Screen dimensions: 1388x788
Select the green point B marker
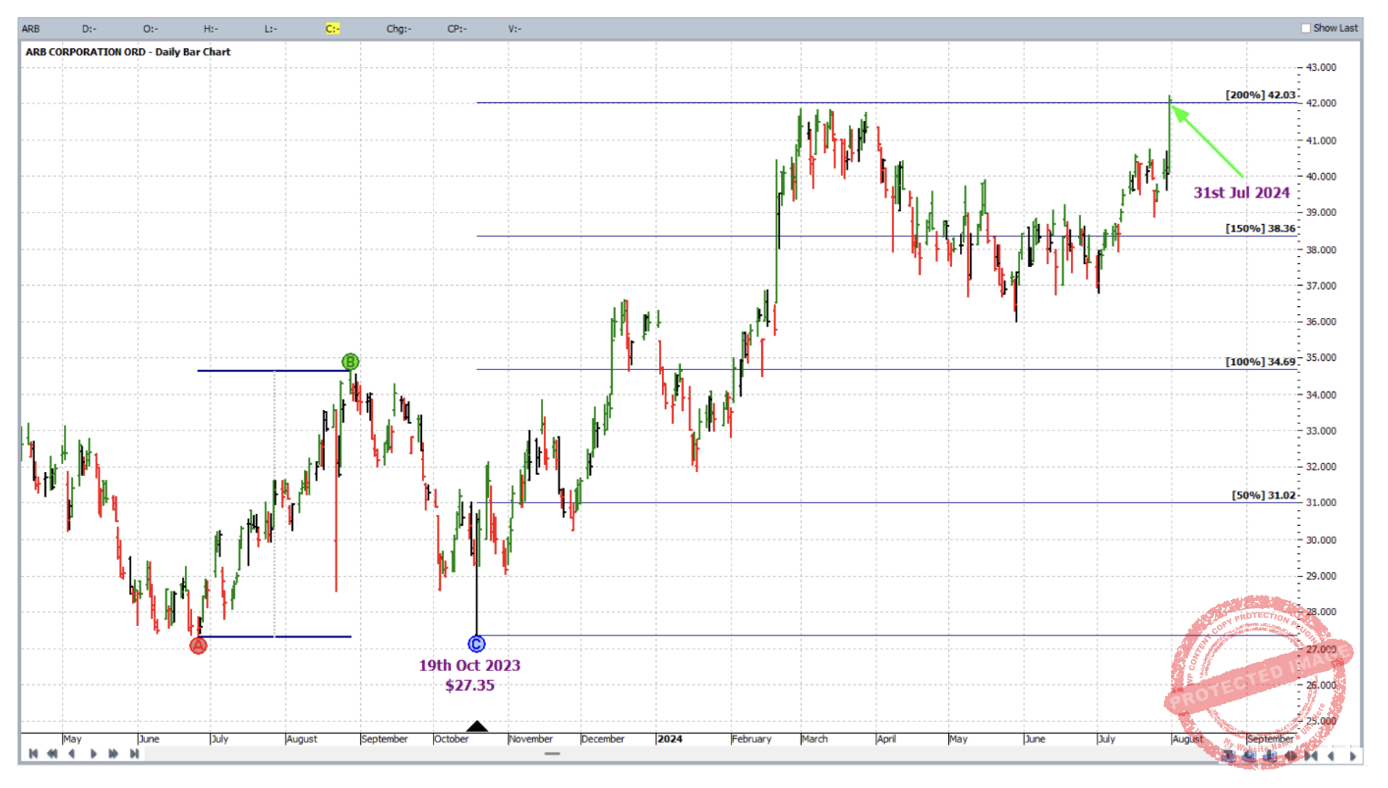coord(350,361)
